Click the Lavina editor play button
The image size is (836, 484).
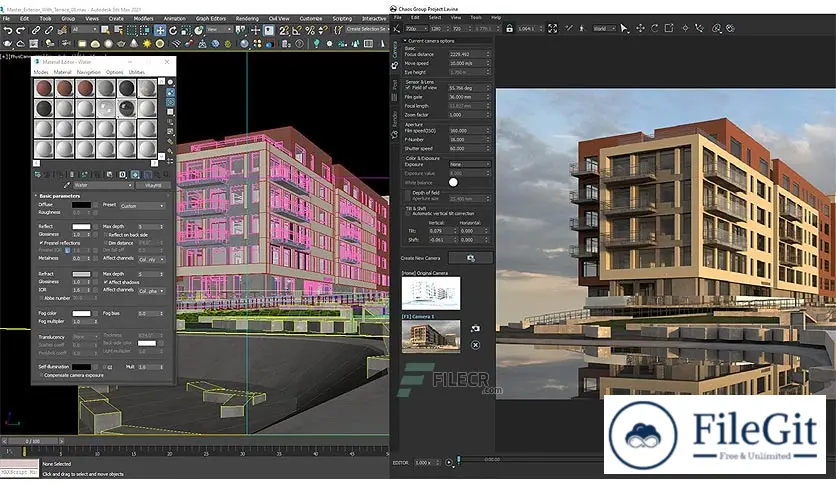tap(448, 463)
